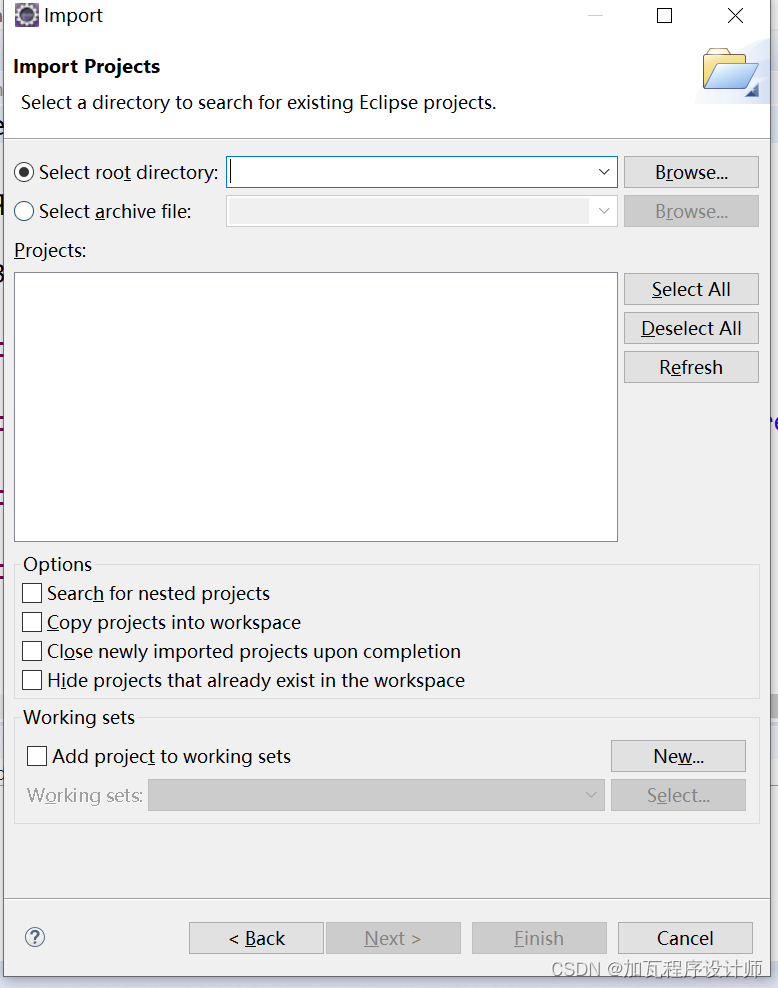Check Add project to working sets
Image resolution: width=778 pixels, height=988 pixels.
(37, 755)
